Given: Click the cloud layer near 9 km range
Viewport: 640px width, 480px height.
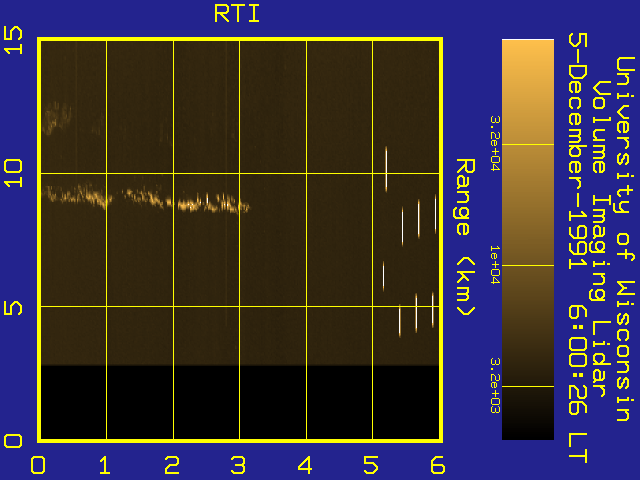Looking at the screenshot, I should [x=146, y=198].
